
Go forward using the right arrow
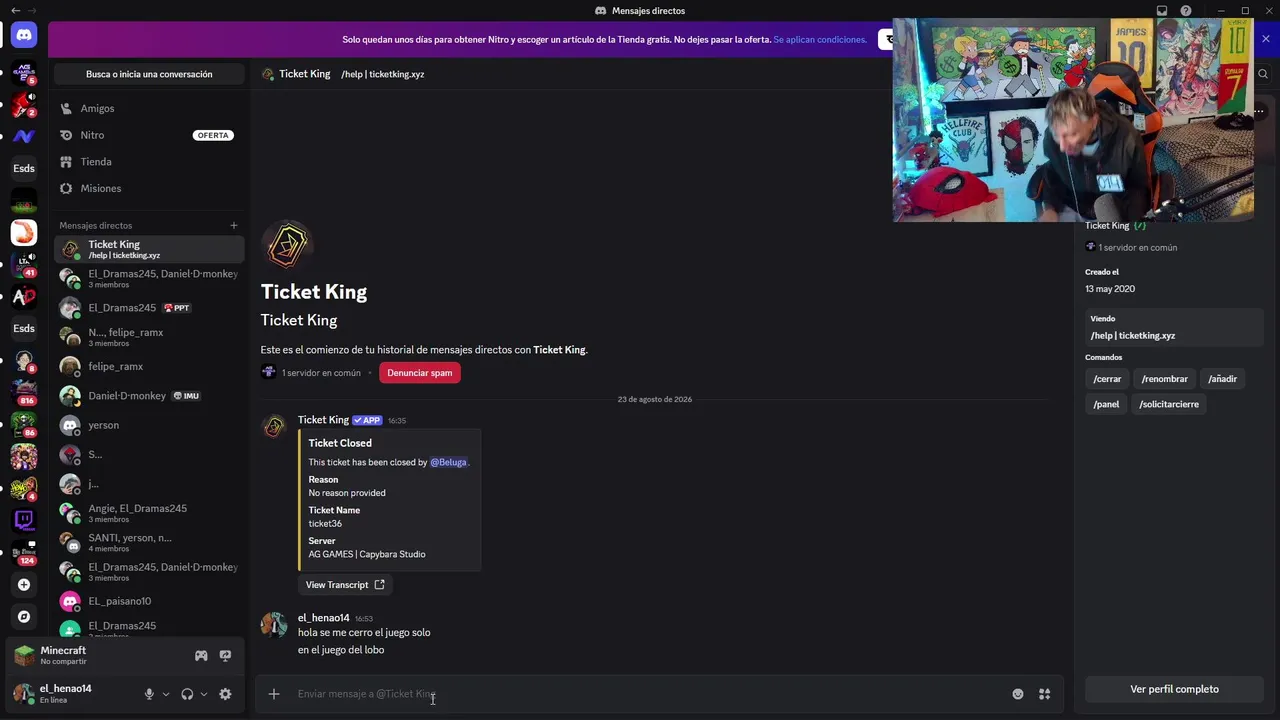click(x=32, y=10)
